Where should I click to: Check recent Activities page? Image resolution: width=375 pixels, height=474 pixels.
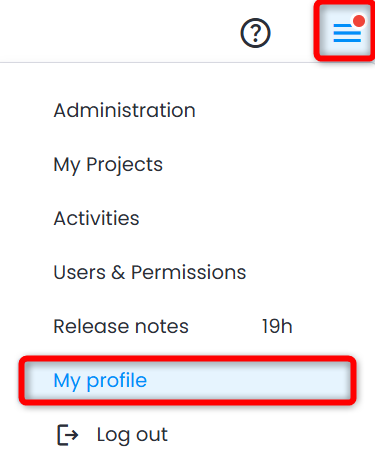click(96, 218)
